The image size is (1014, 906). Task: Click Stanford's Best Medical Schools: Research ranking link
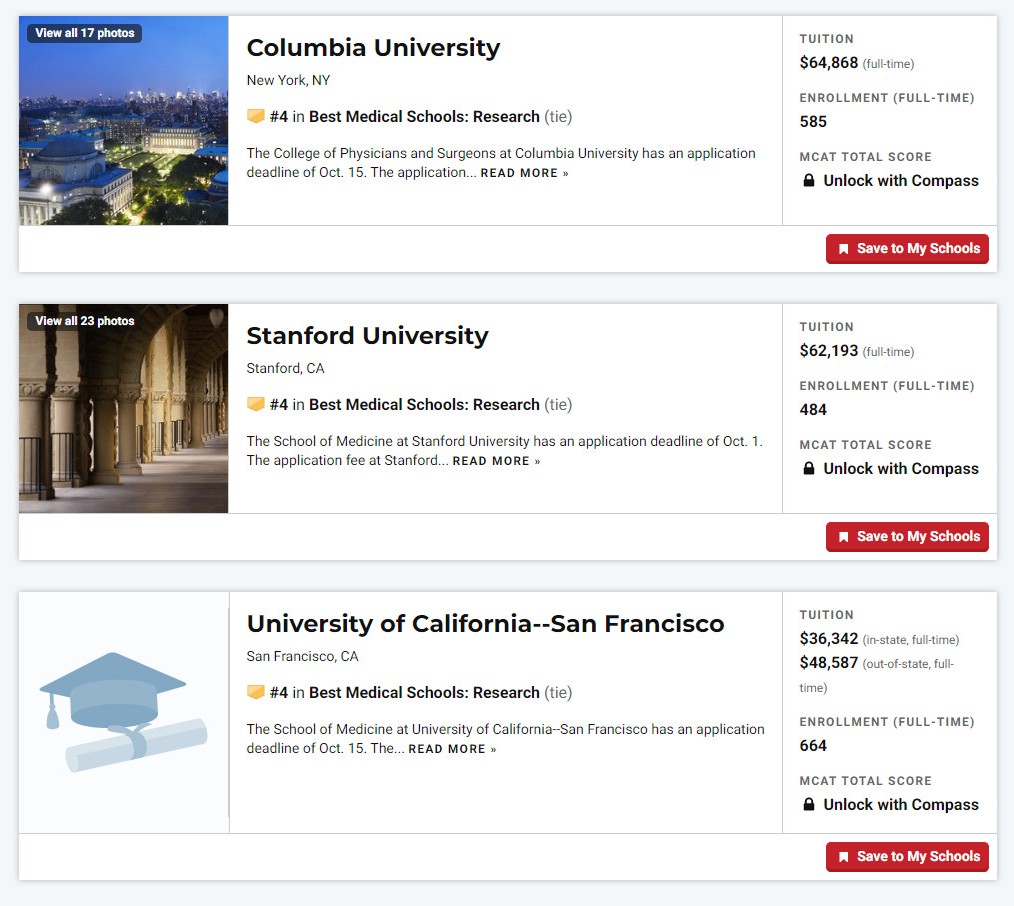[x=424, y=404]
